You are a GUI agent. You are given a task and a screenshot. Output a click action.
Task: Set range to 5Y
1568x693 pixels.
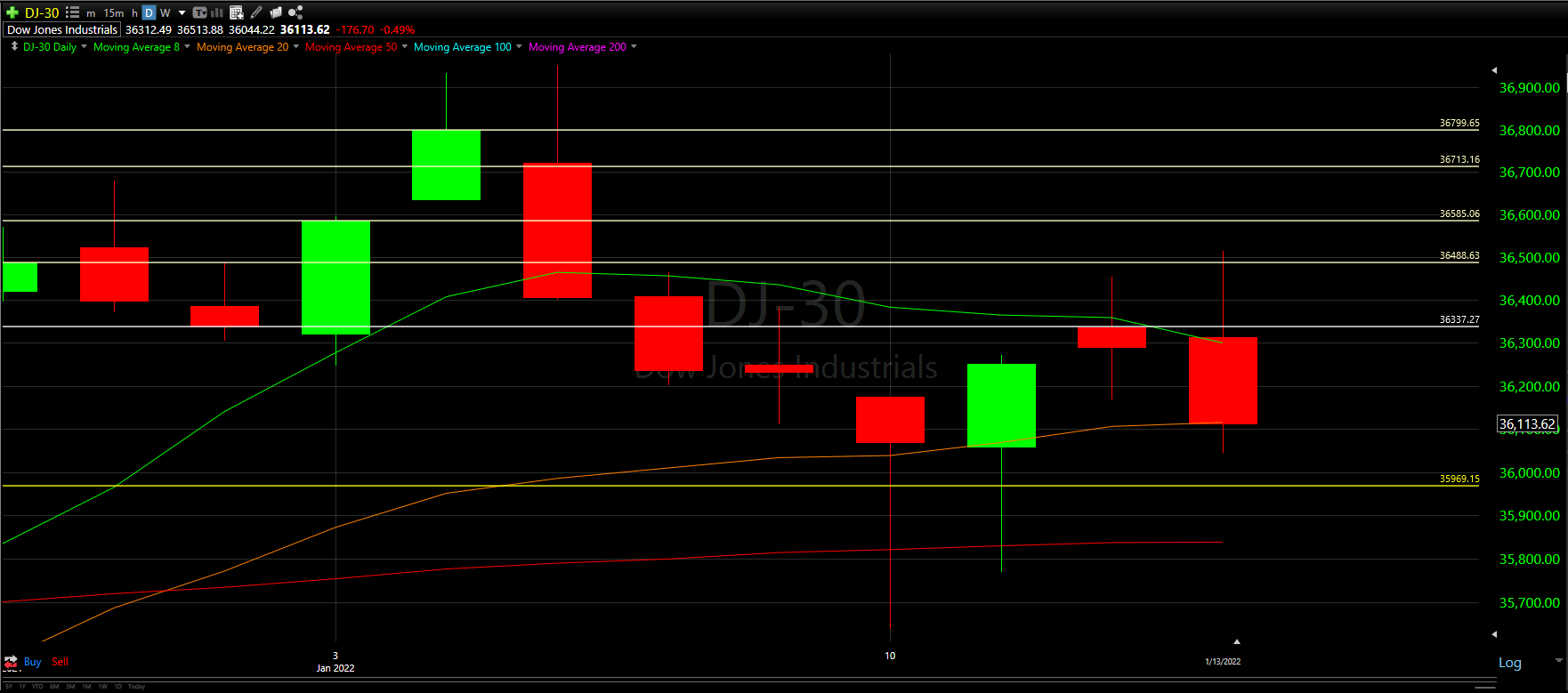pyautogui.click(x=9, y=687)
